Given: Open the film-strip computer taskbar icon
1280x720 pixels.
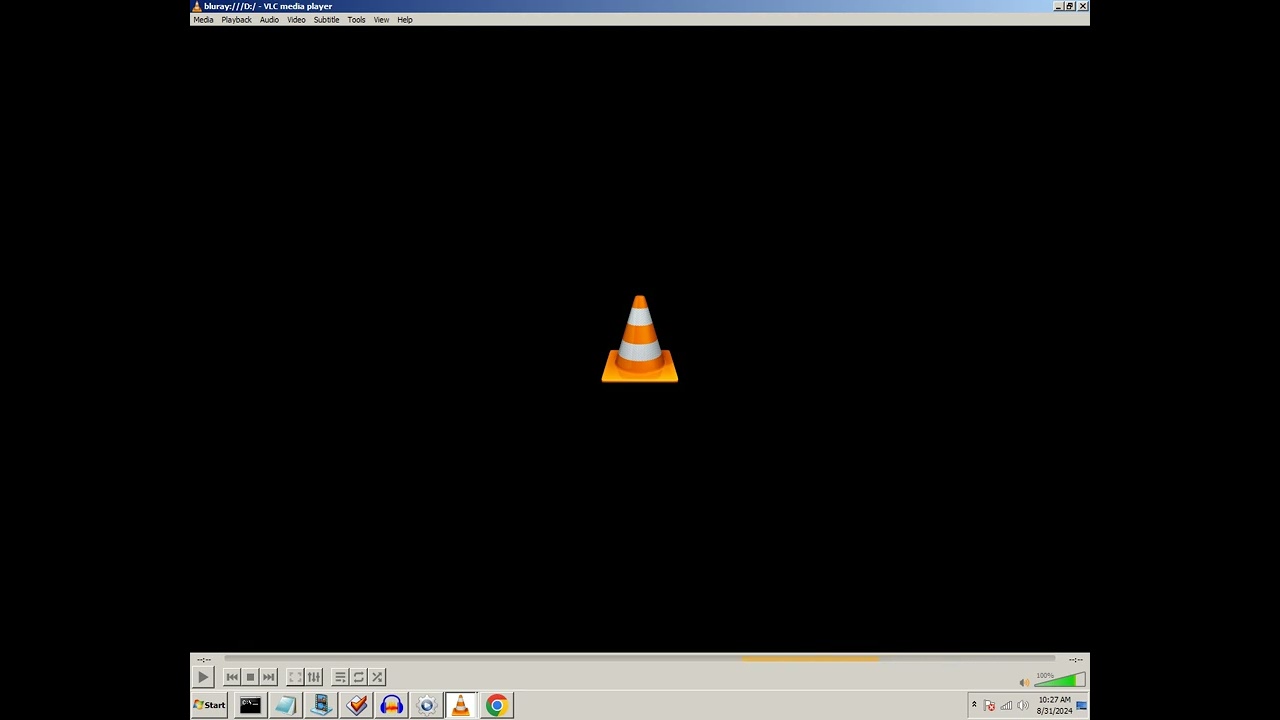Looking at the screenshot, I should pos(321,705).
